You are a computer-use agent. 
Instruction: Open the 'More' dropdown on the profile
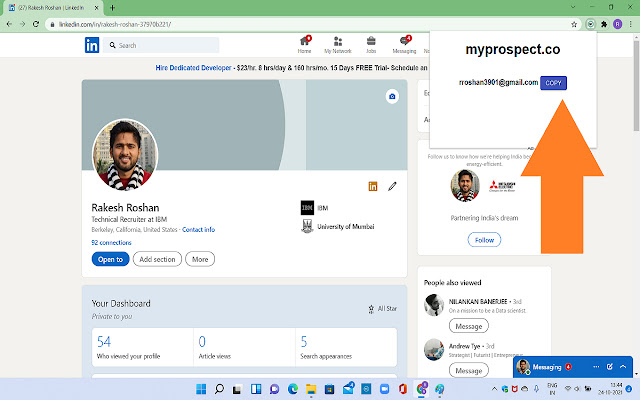coord(200,259)
